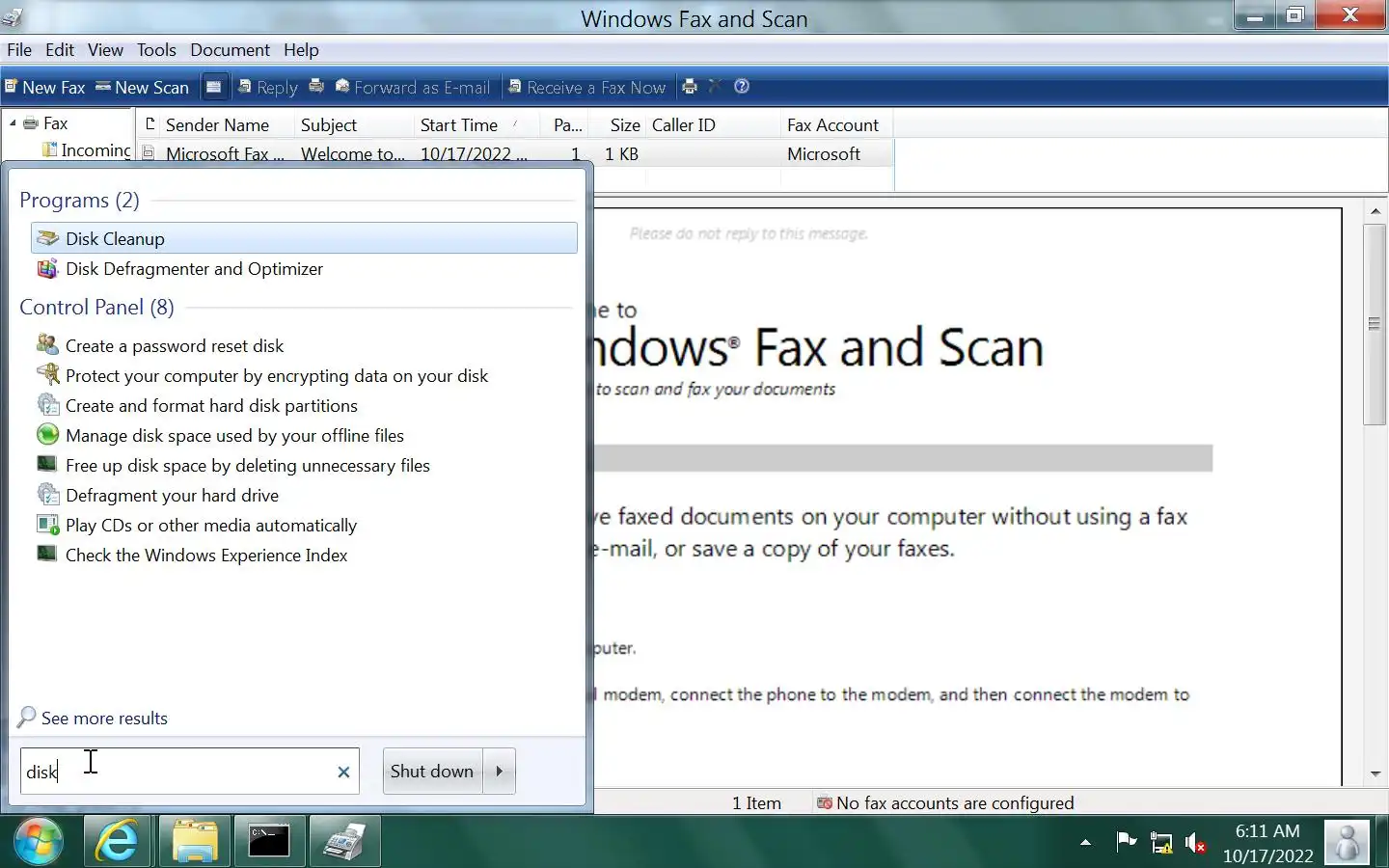This screenshot has height=868, width=1389.
Task: Click the user account picture in taskbar
Action: (x=1347, y=843)
